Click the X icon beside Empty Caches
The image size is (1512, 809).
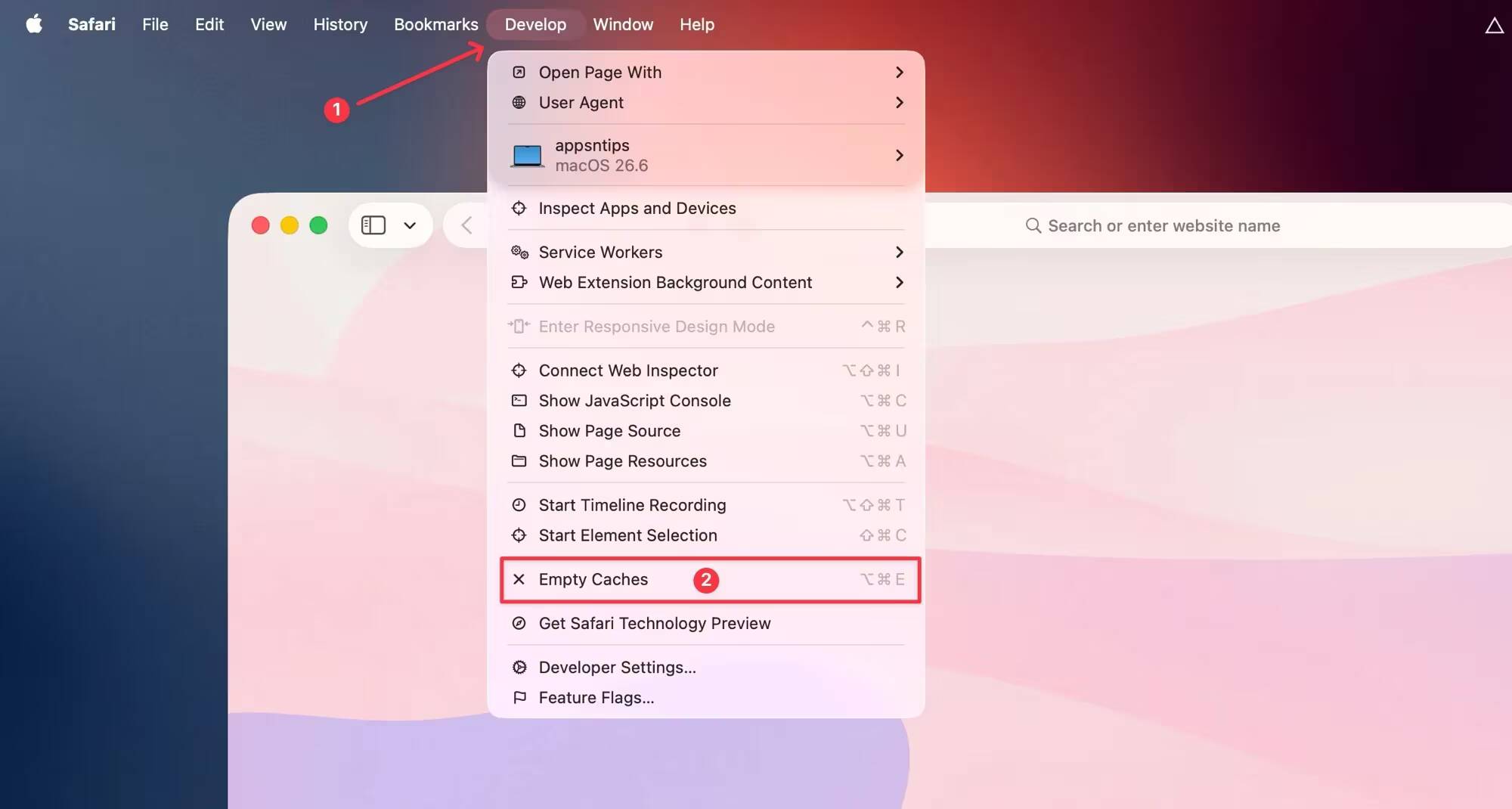[x=519, y=580]
